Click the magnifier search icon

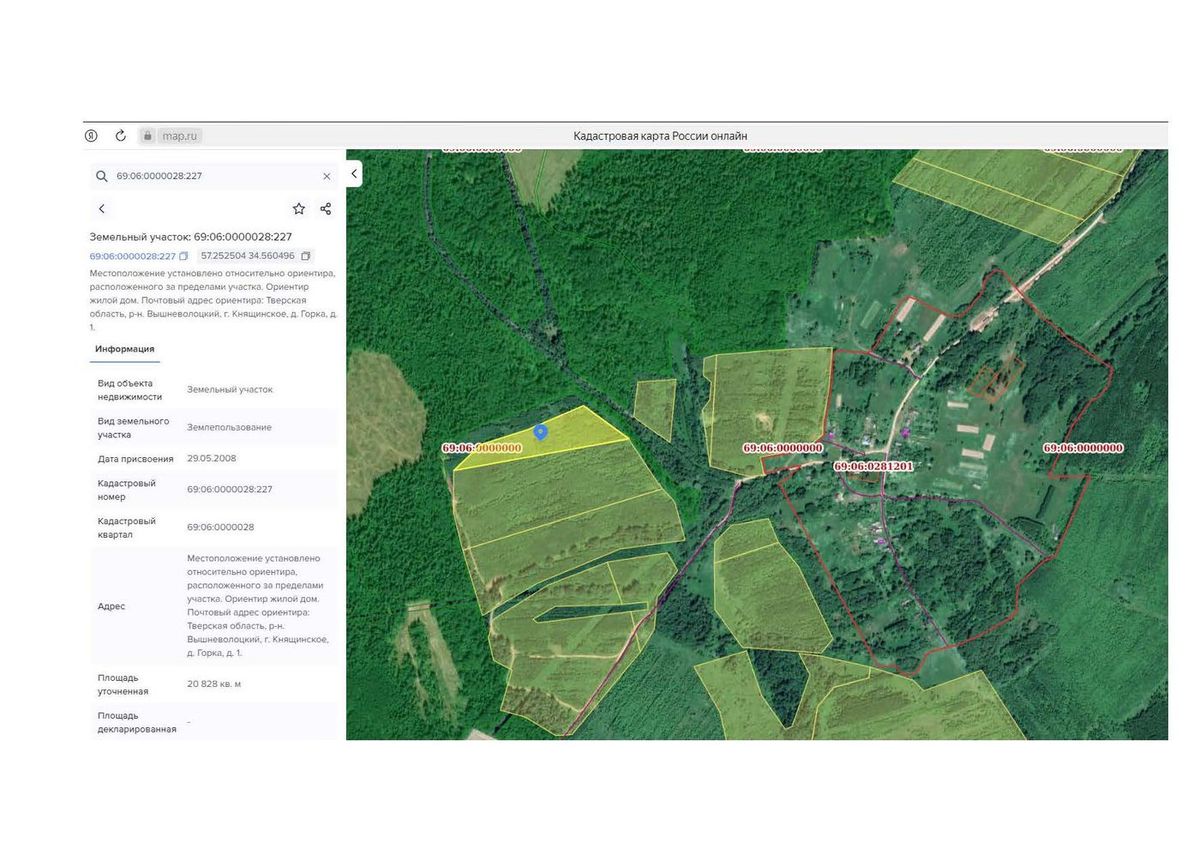tap(102, 176)
